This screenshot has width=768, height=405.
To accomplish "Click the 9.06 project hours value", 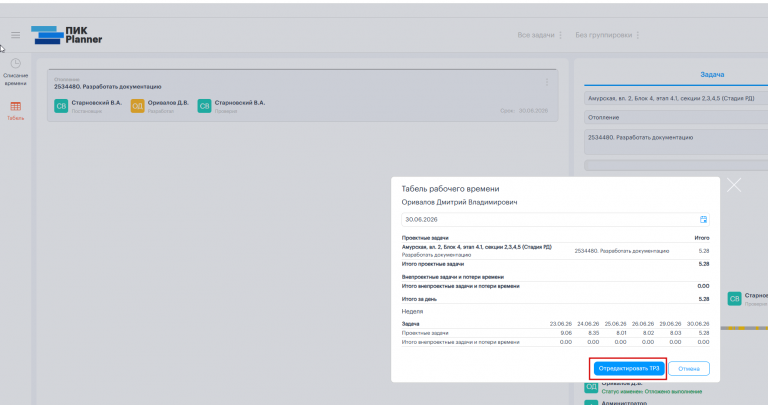I will coord(566,333).
